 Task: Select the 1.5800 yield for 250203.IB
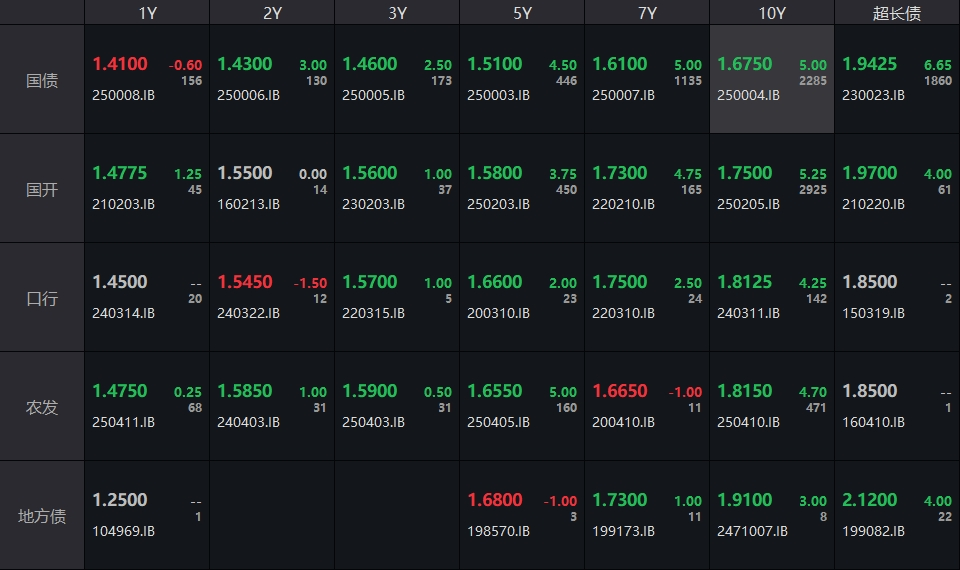495,173
